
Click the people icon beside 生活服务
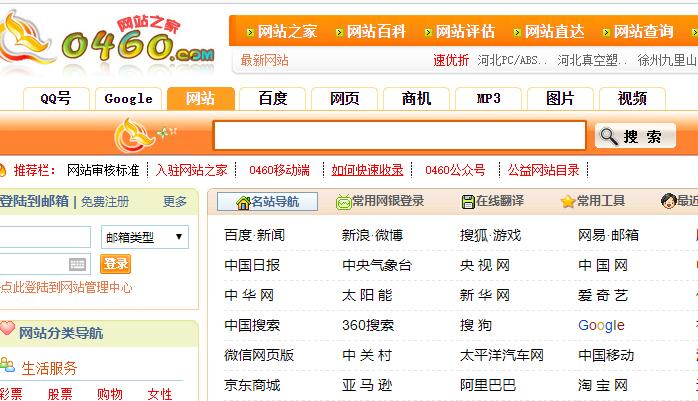(x=8, y=366)
